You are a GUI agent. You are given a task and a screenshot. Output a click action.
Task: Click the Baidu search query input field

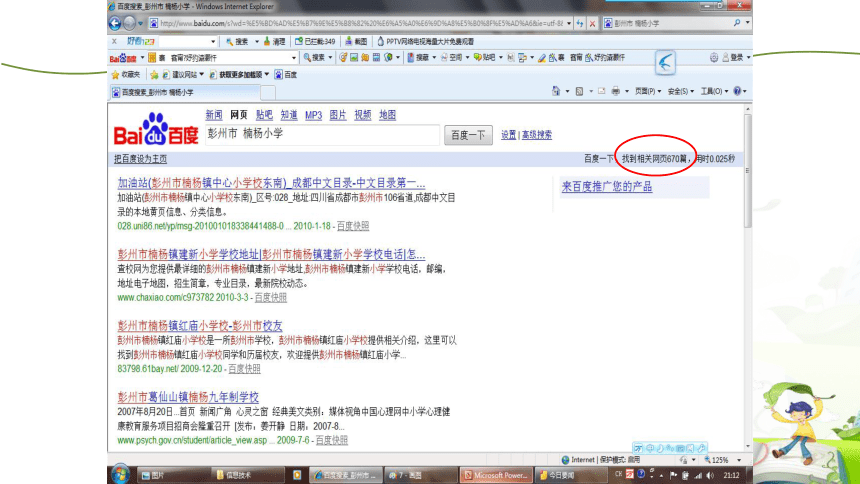pos(322,134)
